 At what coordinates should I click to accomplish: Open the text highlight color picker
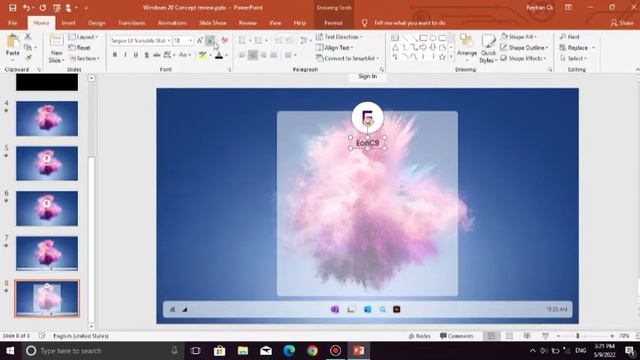coord(210,55)
